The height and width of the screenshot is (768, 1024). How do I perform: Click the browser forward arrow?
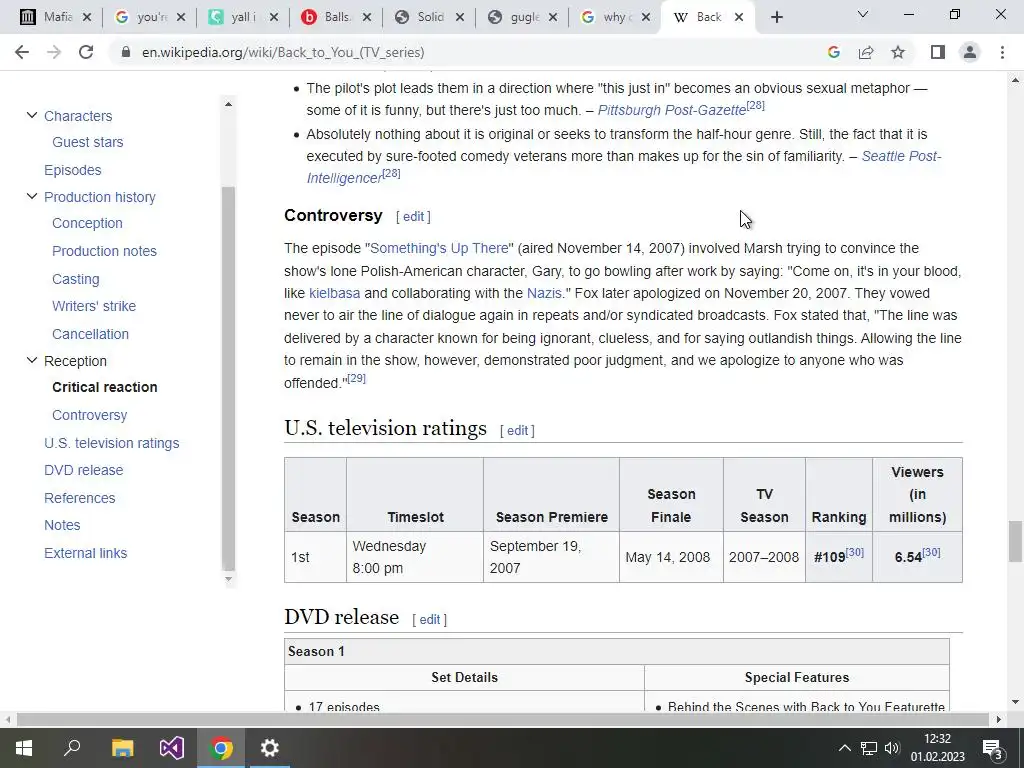(54, 52)
